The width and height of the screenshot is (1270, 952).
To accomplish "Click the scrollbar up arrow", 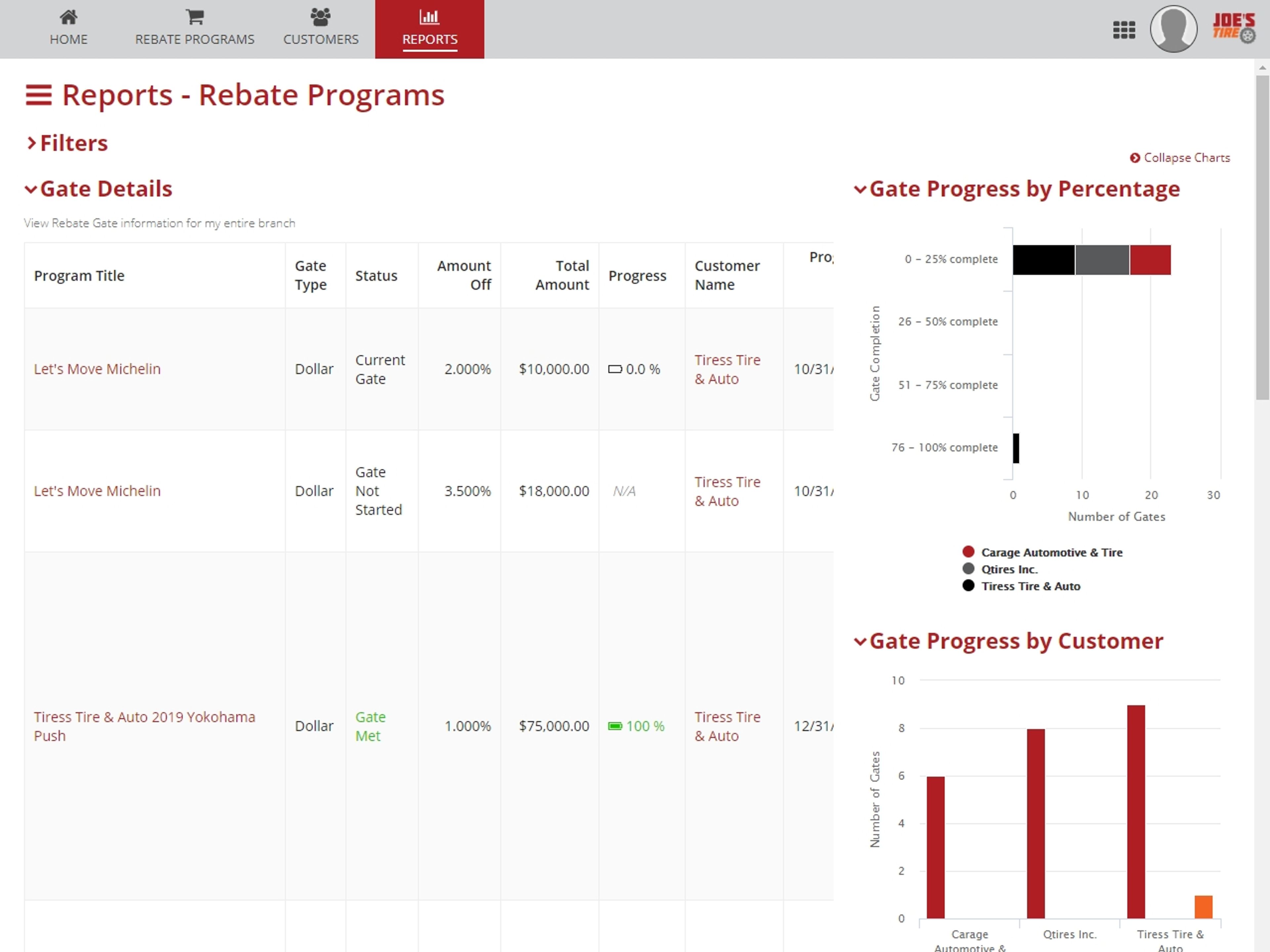I will 1262,68.
